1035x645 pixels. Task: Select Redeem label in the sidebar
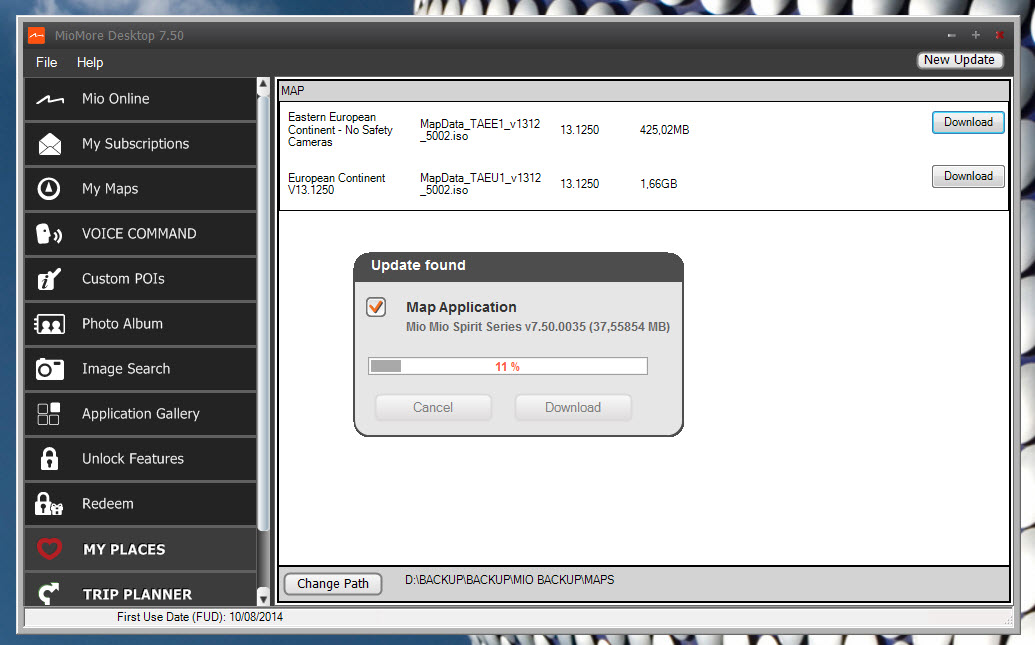pos(108,504)
